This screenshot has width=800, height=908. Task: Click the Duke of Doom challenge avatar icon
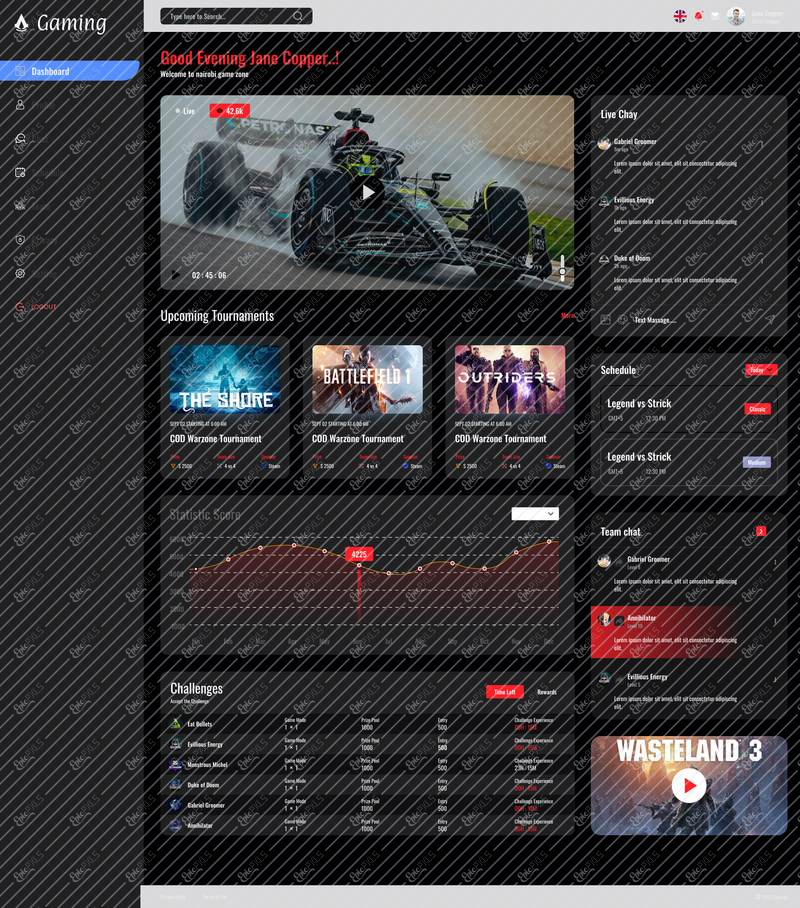coord(176,785)
